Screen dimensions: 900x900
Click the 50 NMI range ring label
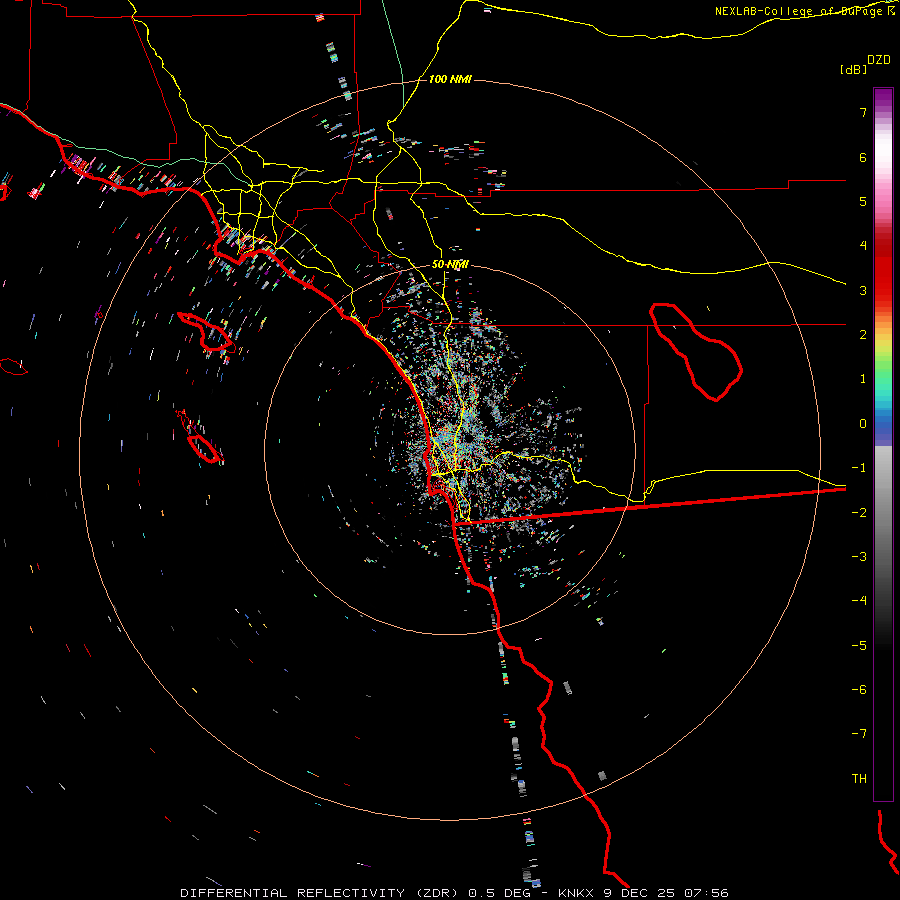450,265
